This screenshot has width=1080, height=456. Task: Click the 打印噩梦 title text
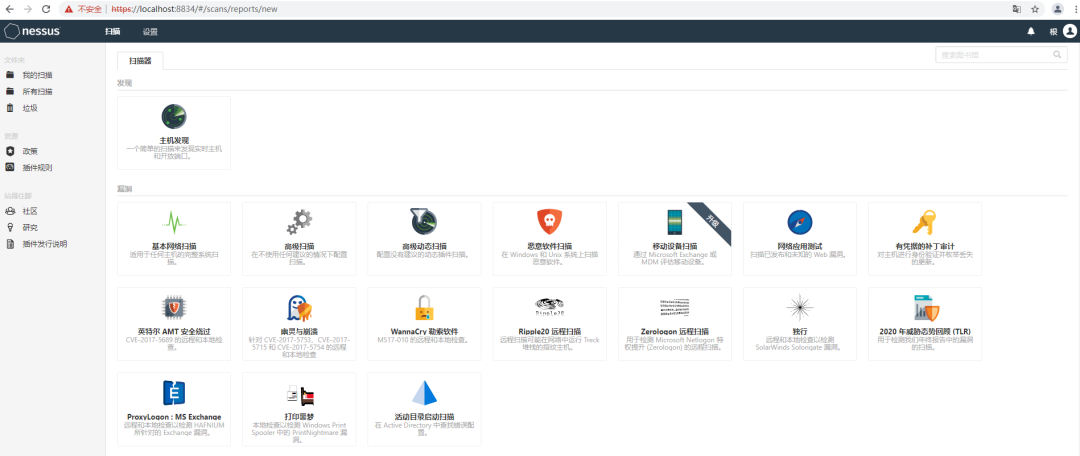pyautogui.click(x=299, y=417)
